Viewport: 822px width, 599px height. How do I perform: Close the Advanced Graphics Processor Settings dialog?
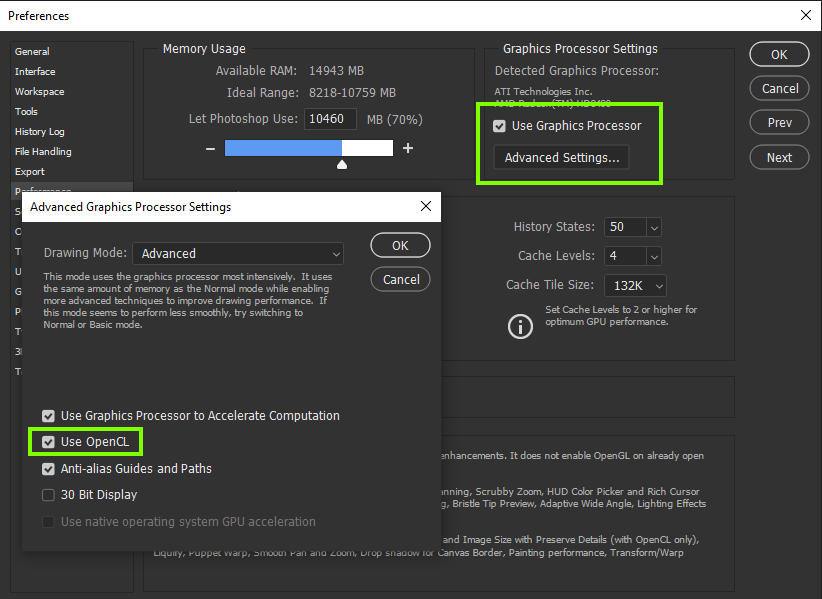click(x=426, y=206)
